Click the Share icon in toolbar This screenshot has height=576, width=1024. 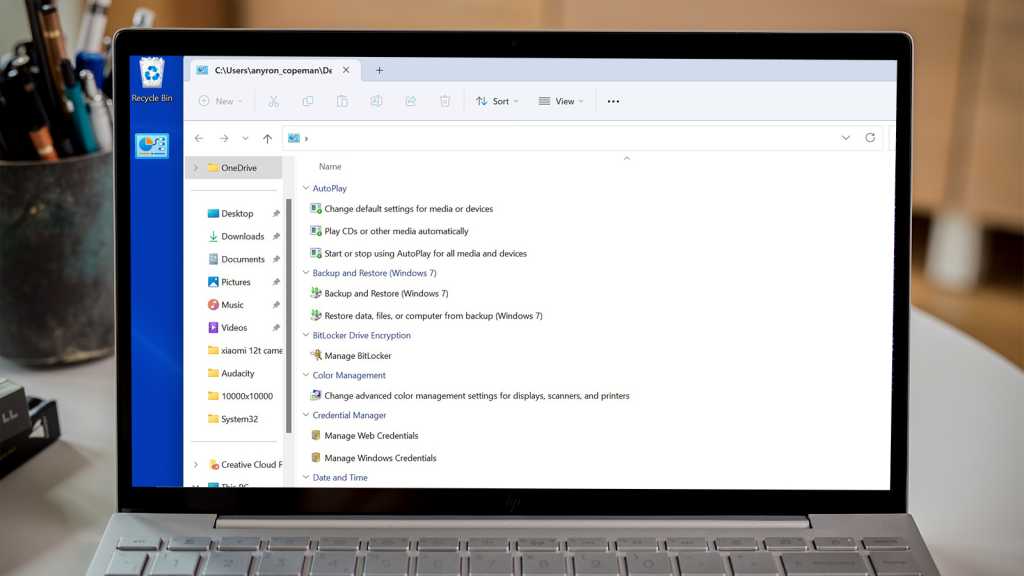click(411, 101)
